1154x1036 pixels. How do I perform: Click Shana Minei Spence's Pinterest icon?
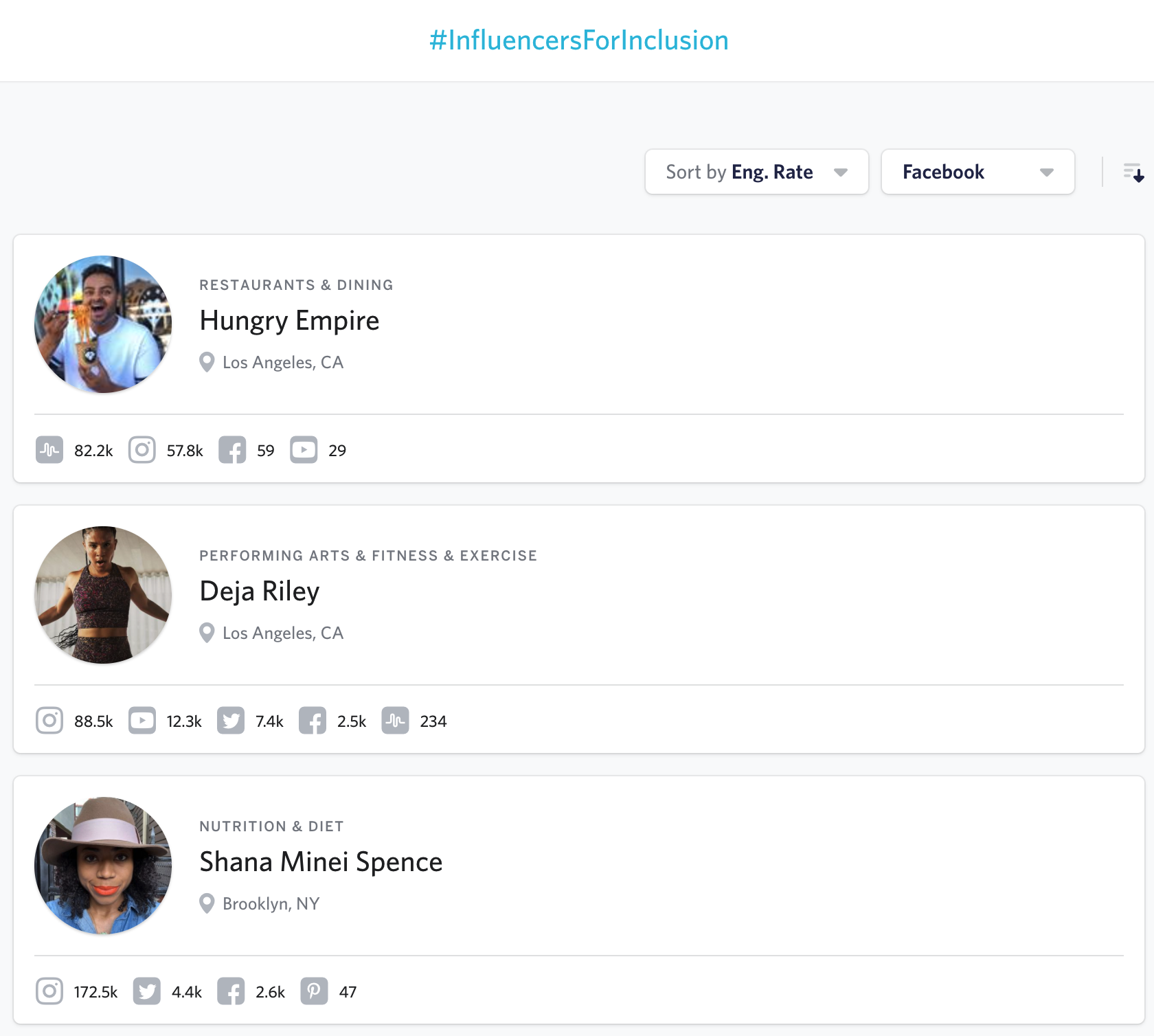click(x=315, y=991)
